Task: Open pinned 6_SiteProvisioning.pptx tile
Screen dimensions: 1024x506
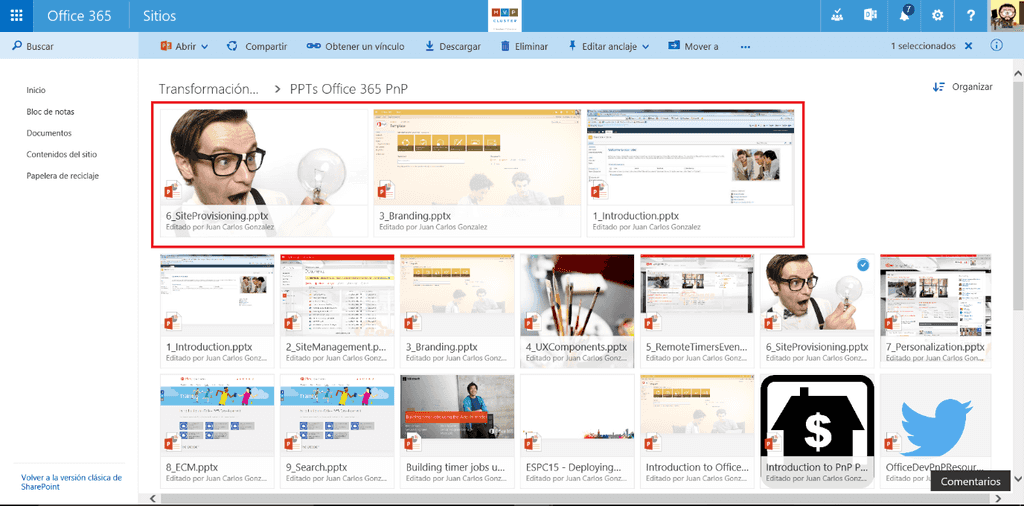Action: point(264,172)
